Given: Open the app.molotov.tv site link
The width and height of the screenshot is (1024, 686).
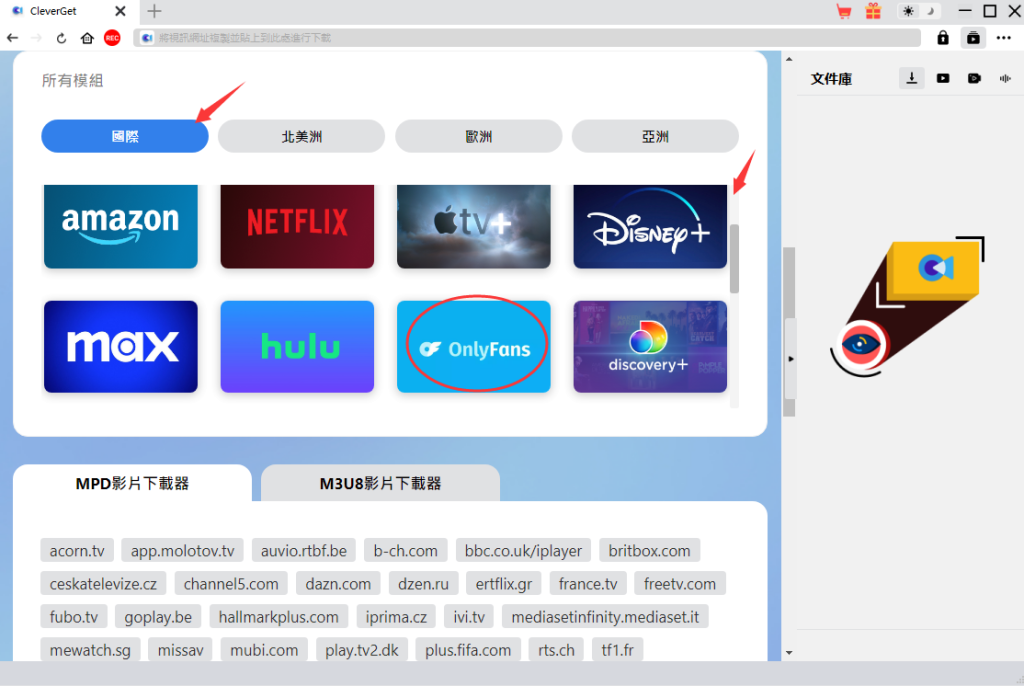Looking at the screenshot, I should (182, 551).
